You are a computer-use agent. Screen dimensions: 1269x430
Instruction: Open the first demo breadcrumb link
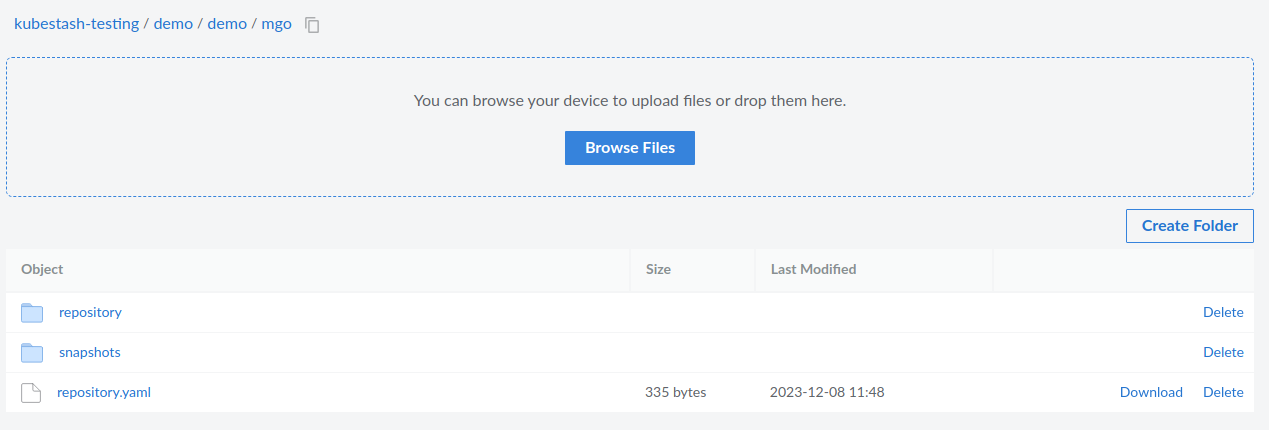pyautogui.click(x=173, y=24)
